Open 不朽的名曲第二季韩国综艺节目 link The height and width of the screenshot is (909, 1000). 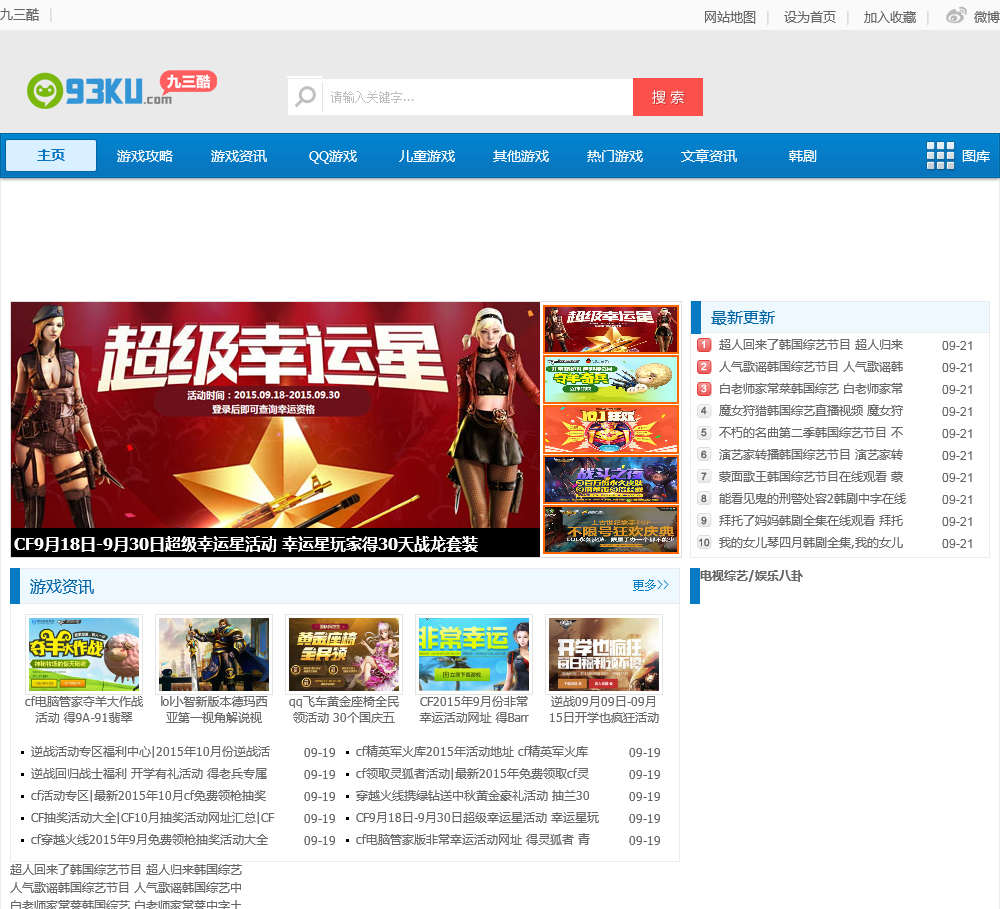click(811, 432)
